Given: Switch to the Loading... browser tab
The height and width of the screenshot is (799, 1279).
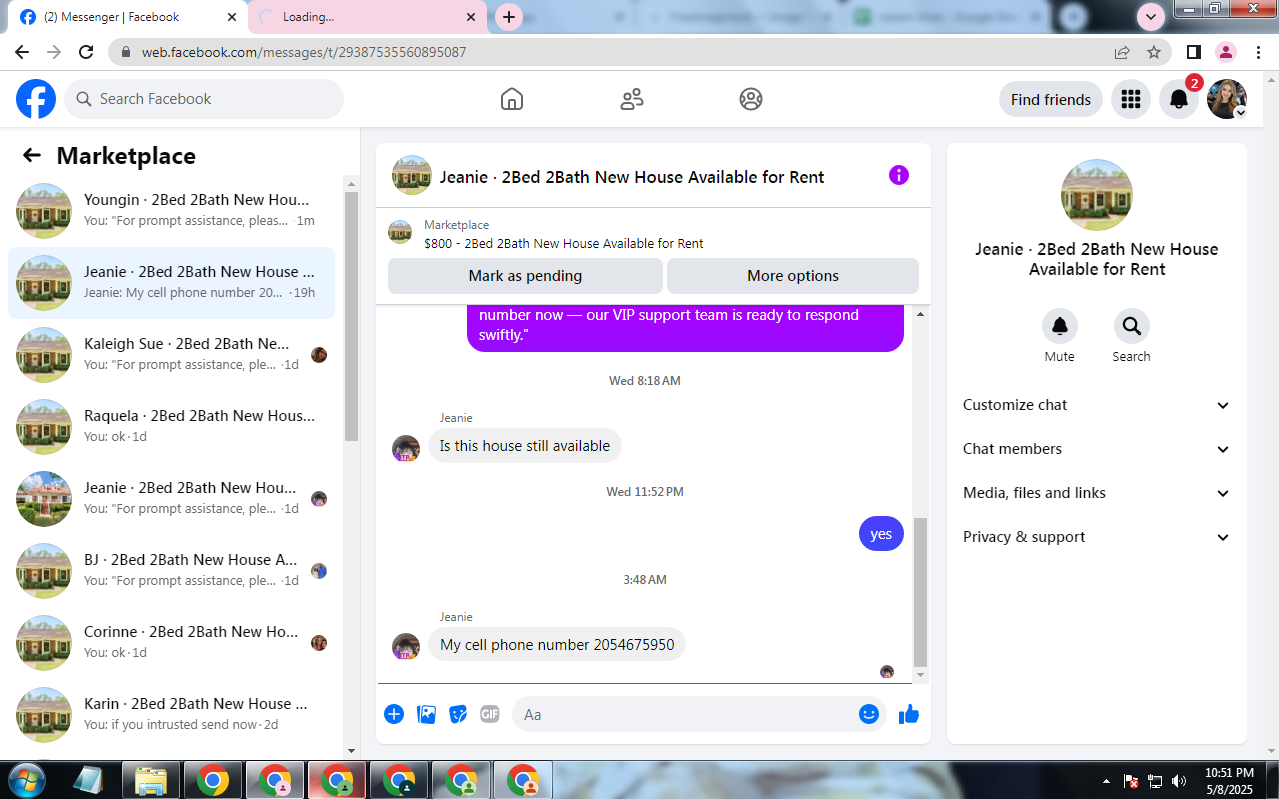Looking at the screenshot, I should tap(367, 17).
